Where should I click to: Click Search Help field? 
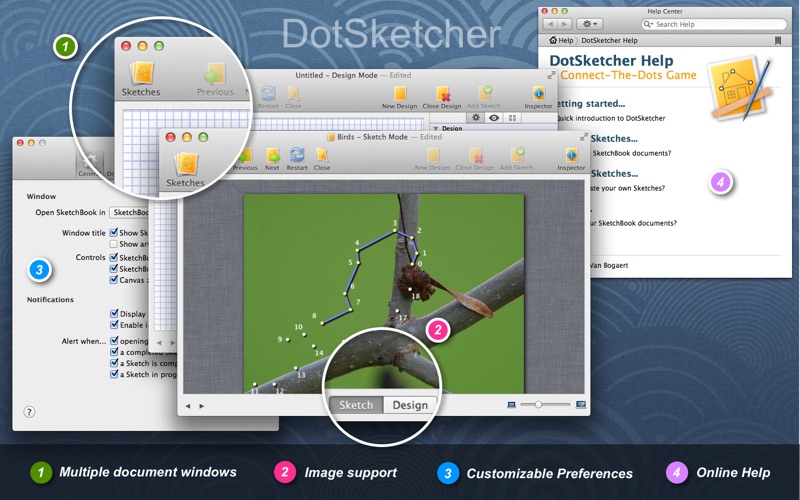click(x=714, y=24)
